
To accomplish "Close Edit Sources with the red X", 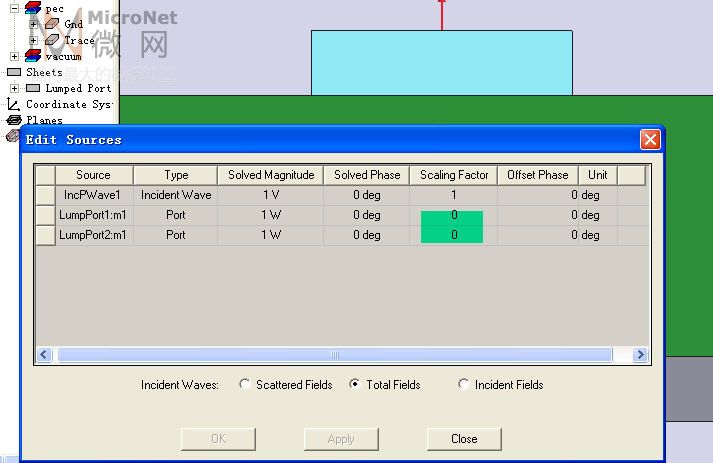I will click(650, 140).
